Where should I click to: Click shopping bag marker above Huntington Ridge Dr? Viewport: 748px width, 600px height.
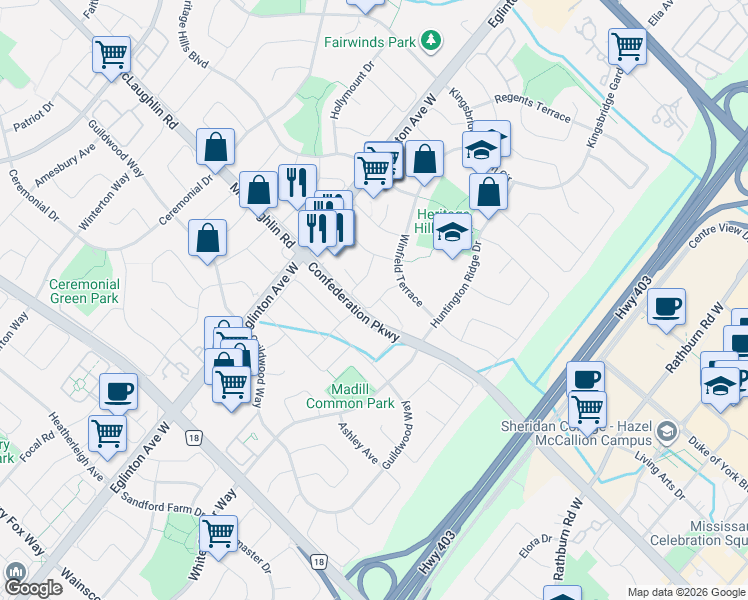pyautogui.click(x=488, y=193)
